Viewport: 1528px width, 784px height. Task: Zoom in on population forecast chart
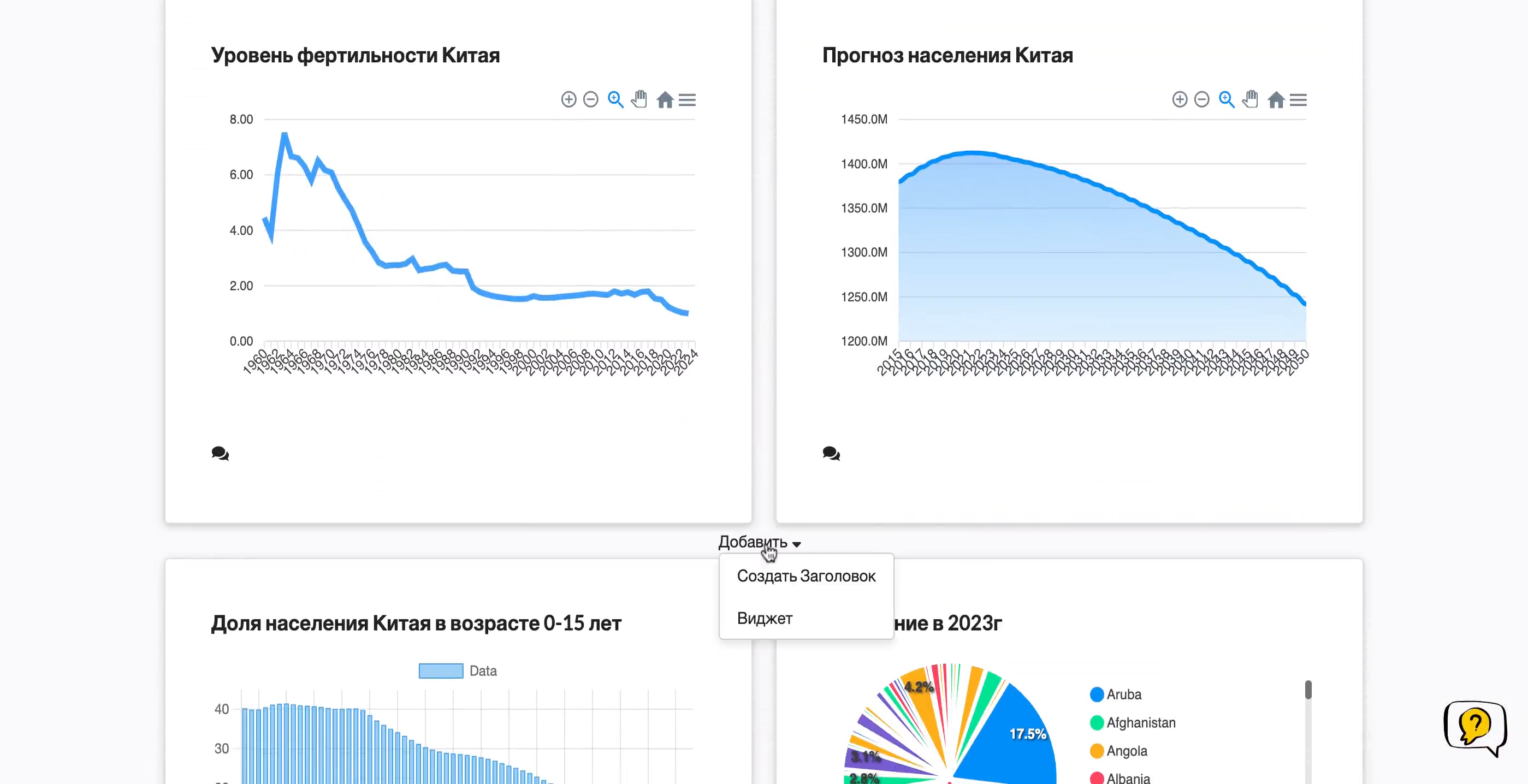click(1179, 99)
